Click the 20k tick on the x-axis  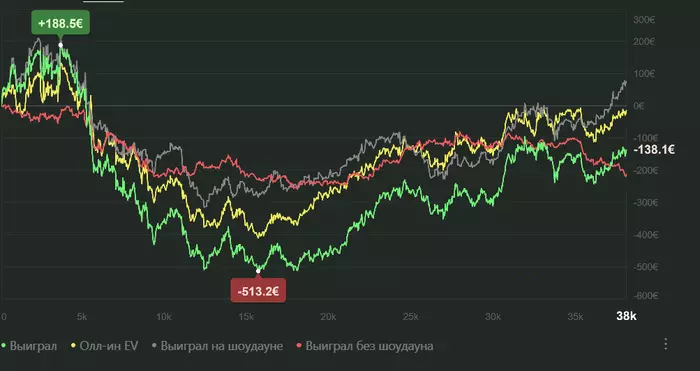[x=328, y=317]
